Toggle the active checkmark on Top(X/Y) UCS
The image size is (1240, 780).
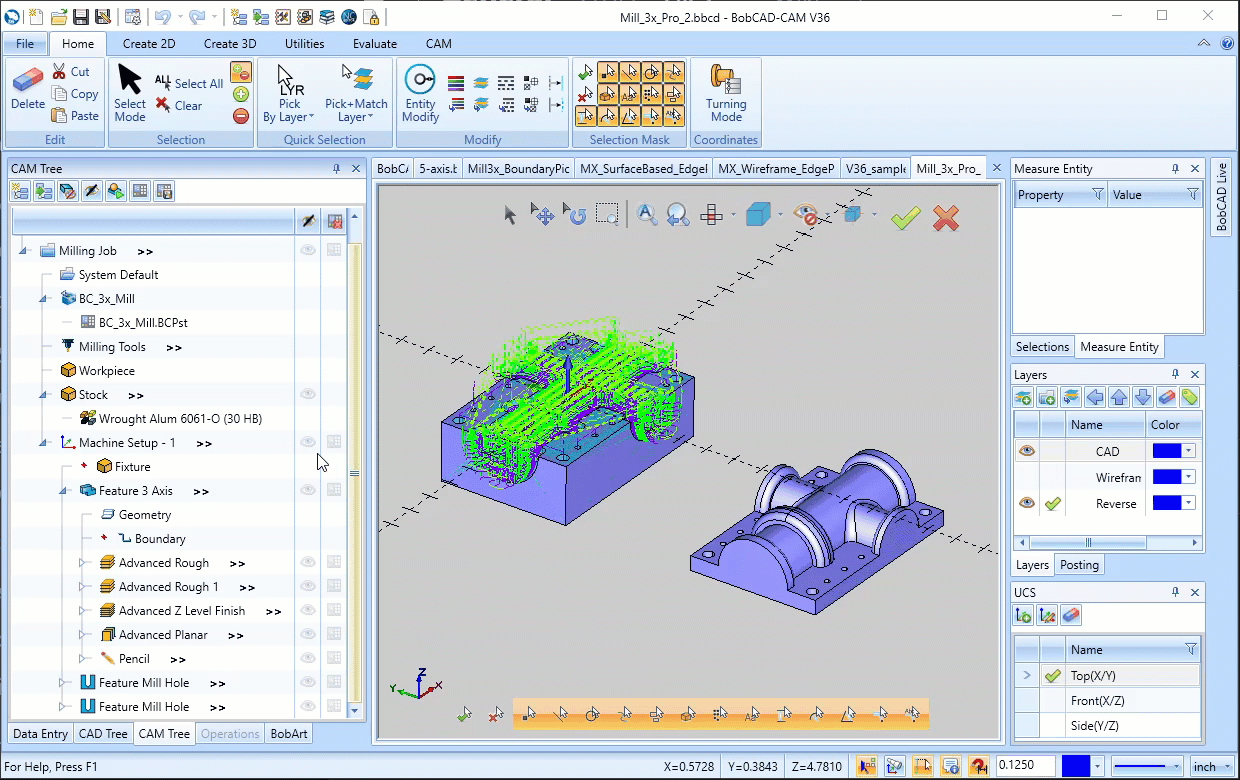[x=1052, y=676]
